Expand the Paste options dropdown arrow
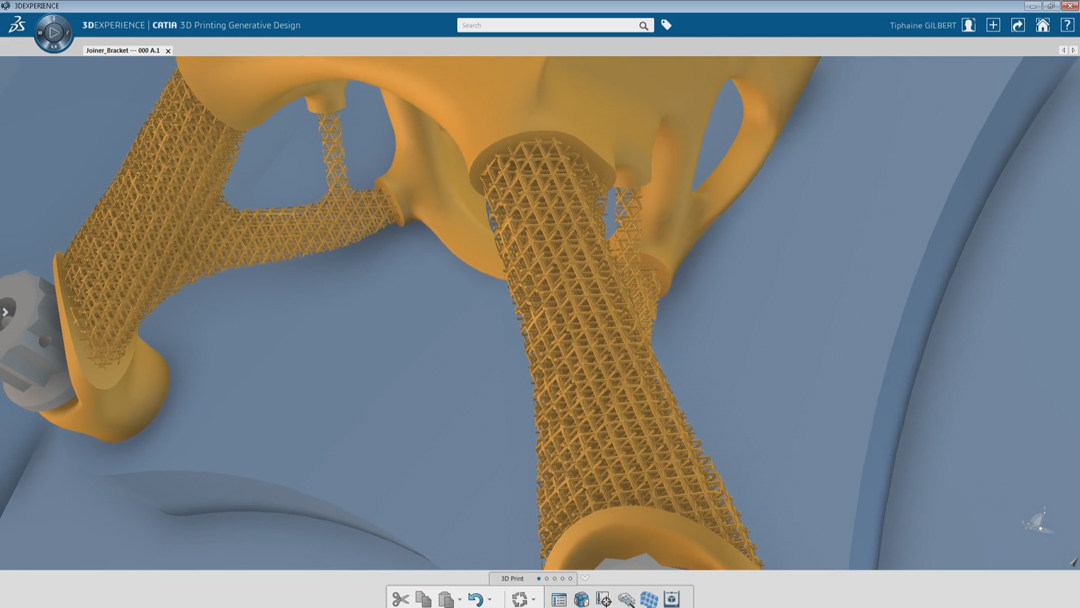Screen dimensions: 1080x608 click(x=460, y=600)
